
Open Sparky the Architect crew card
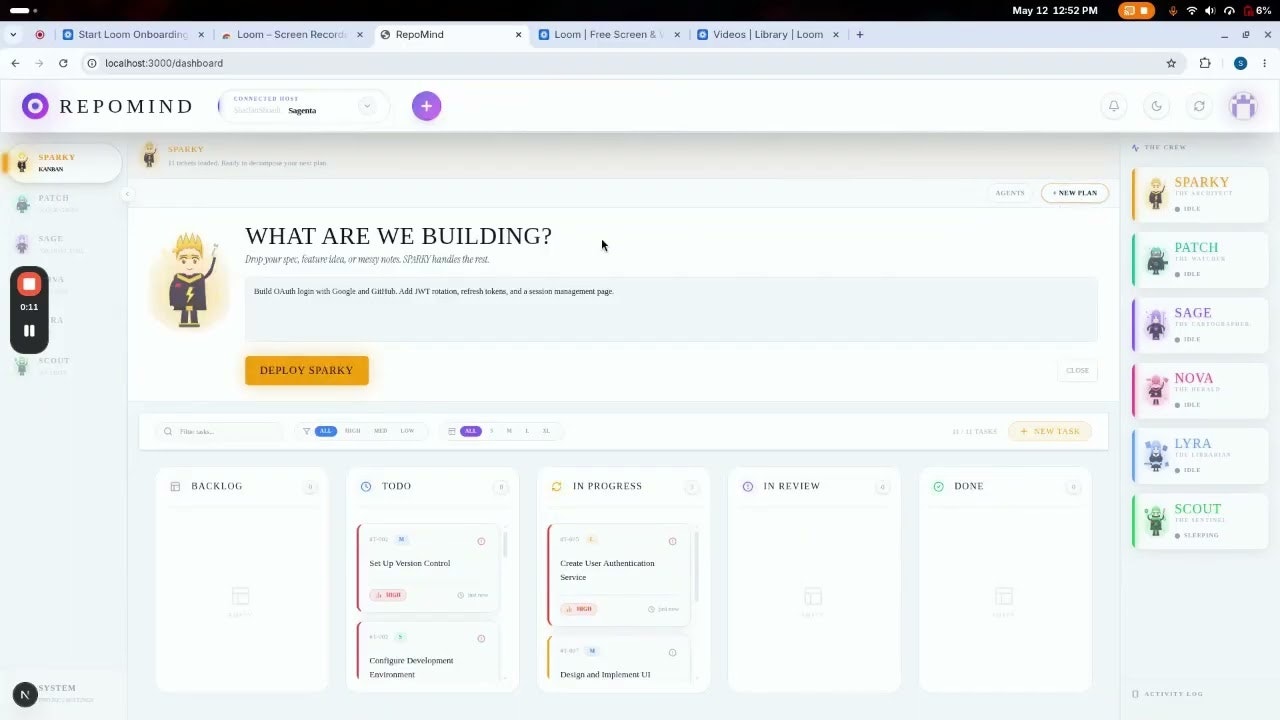coord(1200,194)
